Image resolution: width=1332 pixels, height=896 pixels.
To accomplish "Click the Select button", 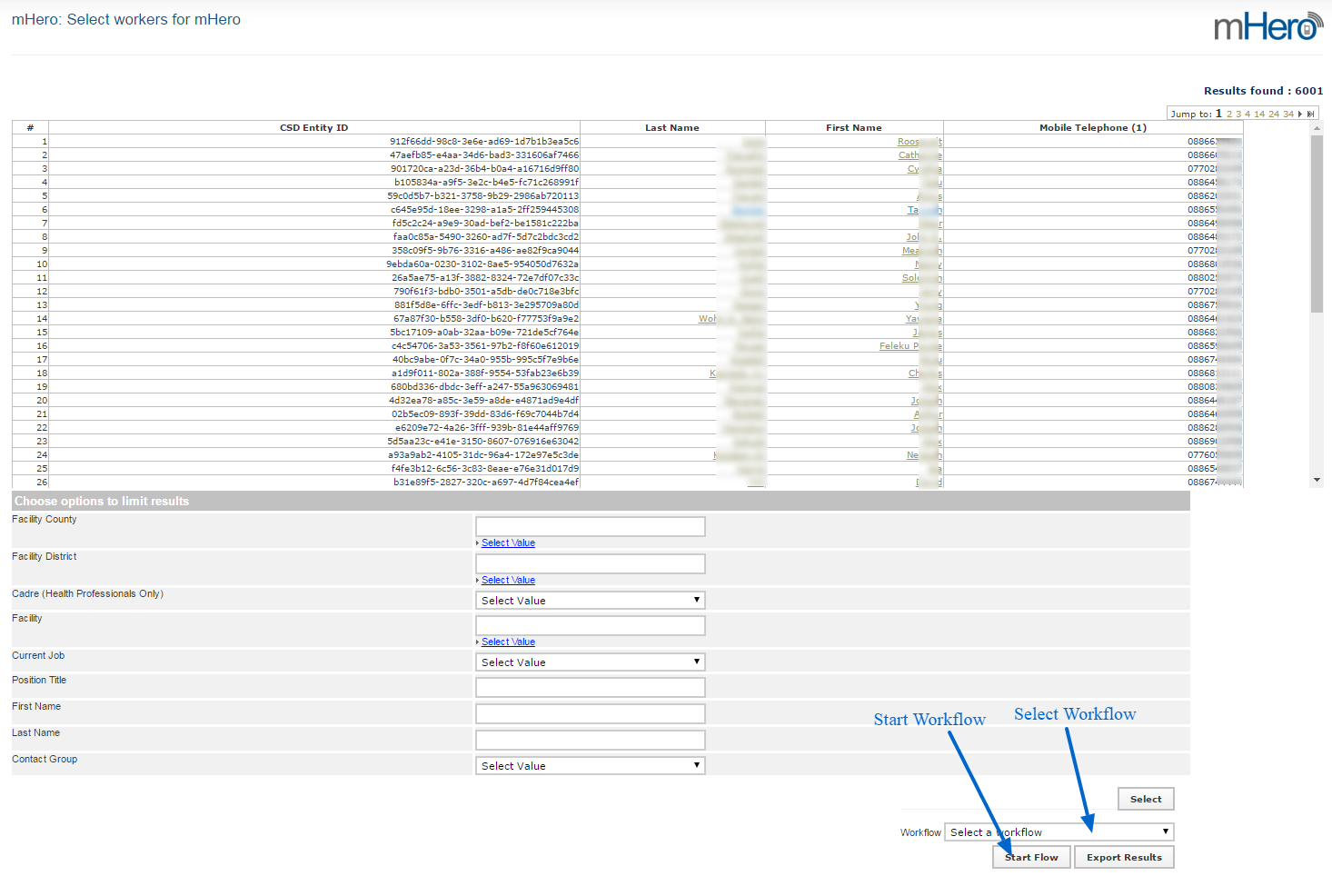I will click(x=1146, y=799).
